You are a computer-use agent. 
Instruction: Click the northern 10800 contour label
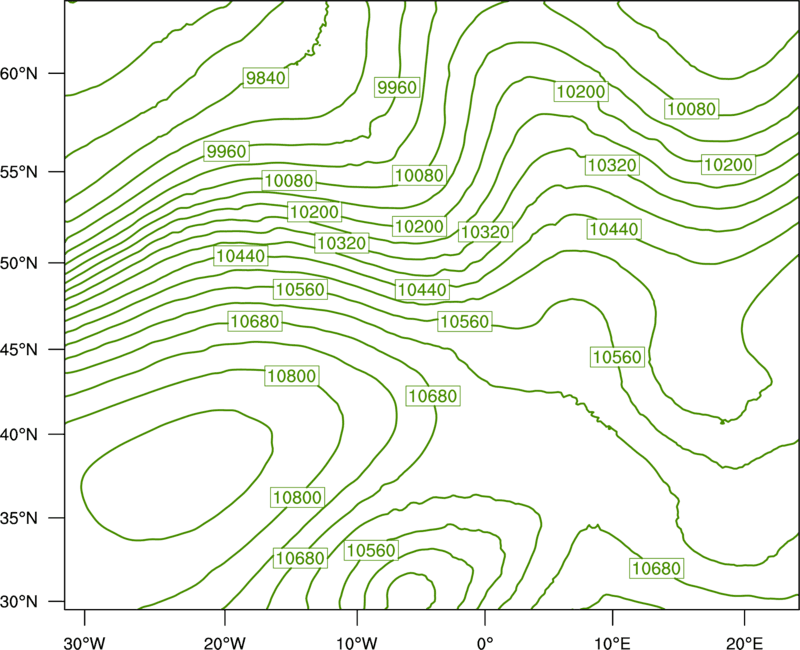pos(292,376)
